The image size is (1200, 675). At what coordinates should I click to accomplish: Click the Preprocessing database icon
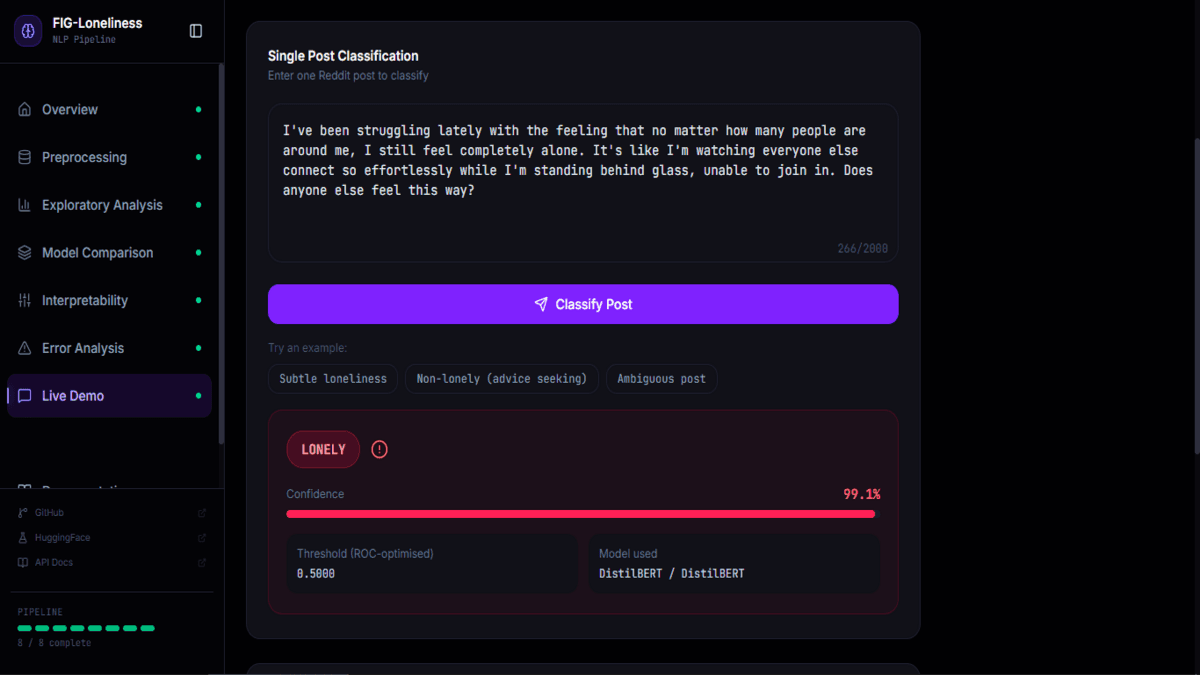tap(25, 157)
